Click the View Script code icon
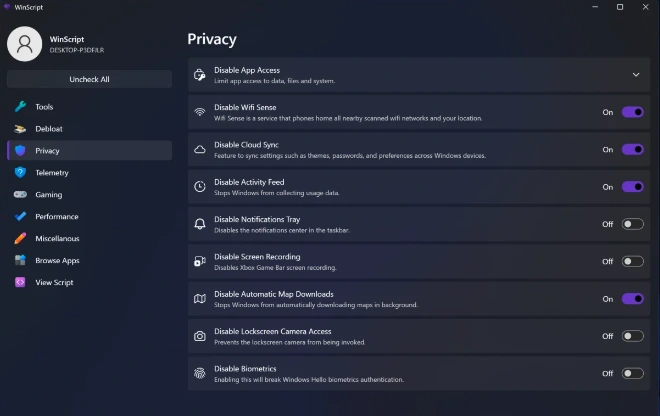The image size is (660, 416). point(20,283)
